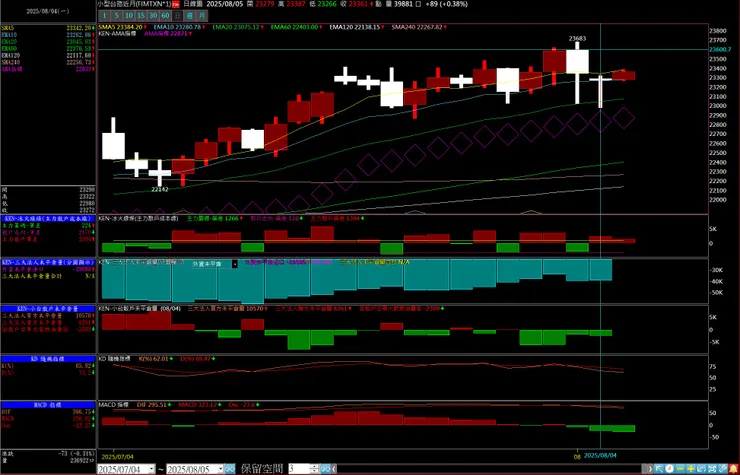Switch to the daily (日) chart
740x475 pixels.
tap(177, 16)
